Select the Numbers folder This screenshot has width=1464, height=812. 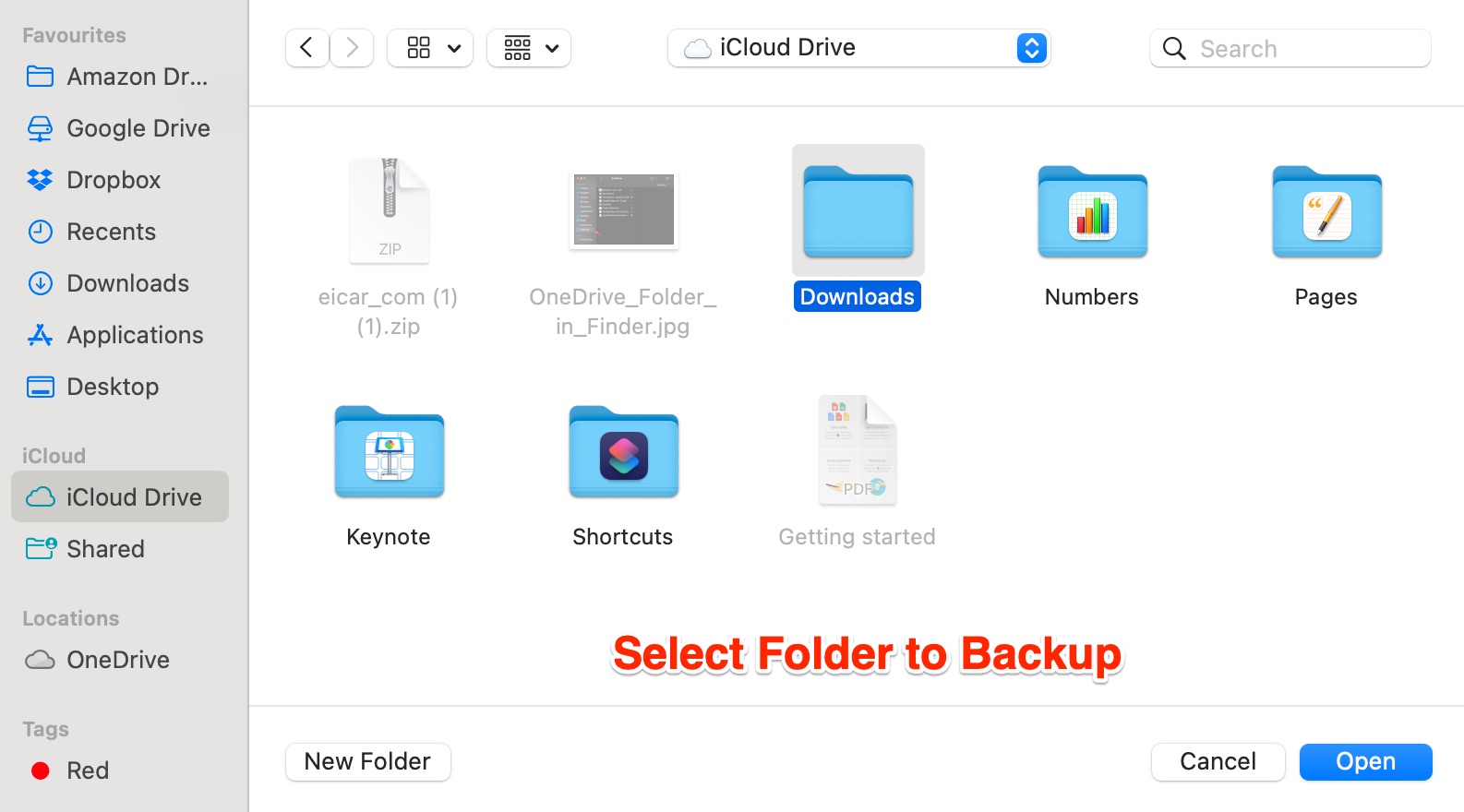coord(1092,211)
